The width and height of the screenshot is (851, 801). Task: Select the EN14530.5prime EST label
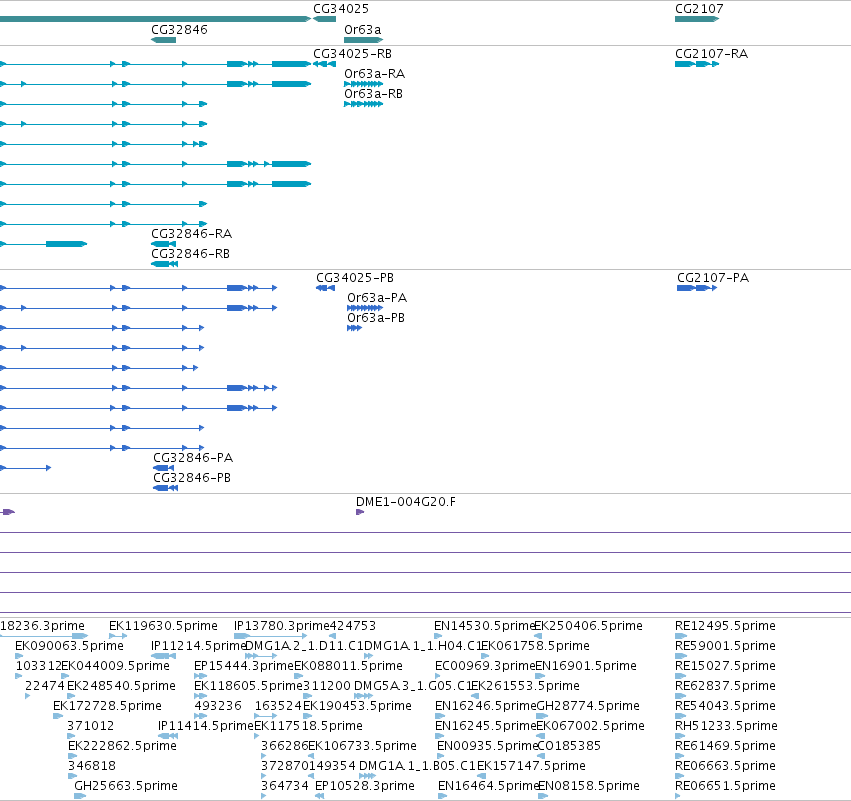click(x=485, y=626)
